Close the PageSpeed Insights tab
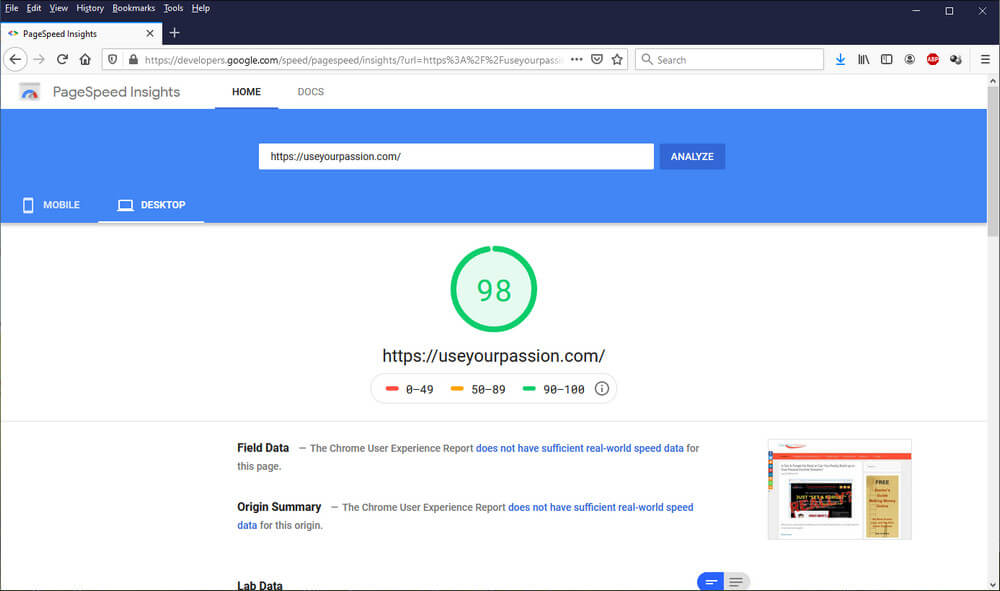1000x591 pixels. pyautogui.click(x=150, y=33)
